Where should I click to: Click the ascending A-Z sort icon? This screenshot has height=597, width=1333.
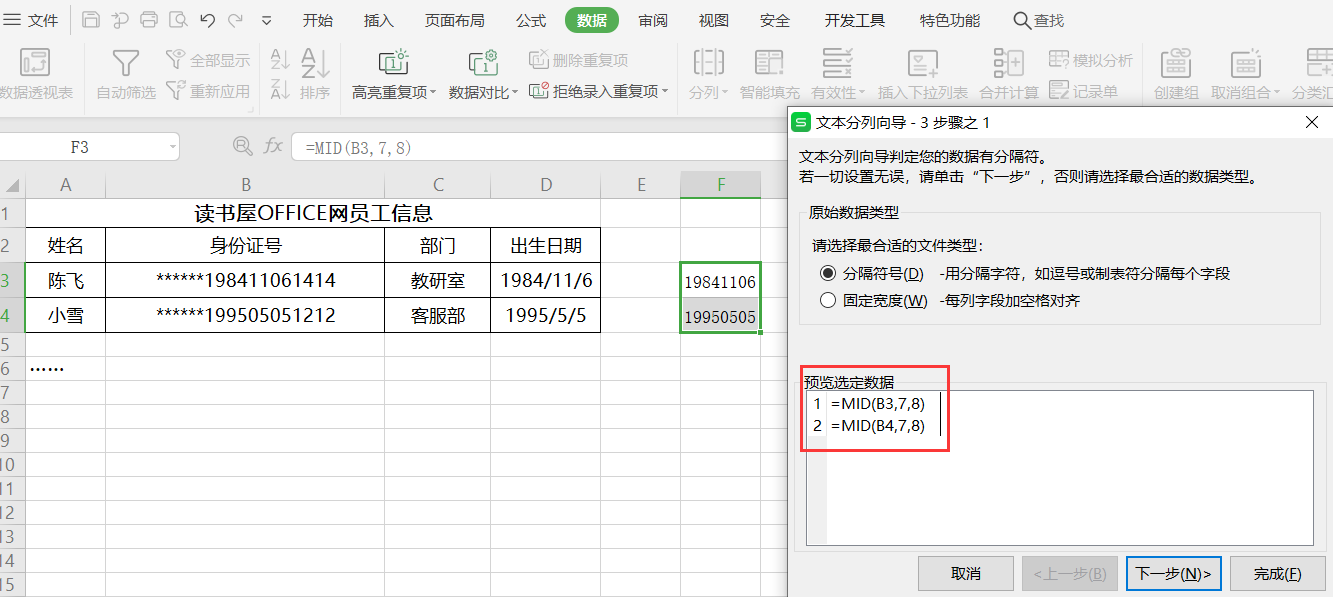click(x=280, y=60)
